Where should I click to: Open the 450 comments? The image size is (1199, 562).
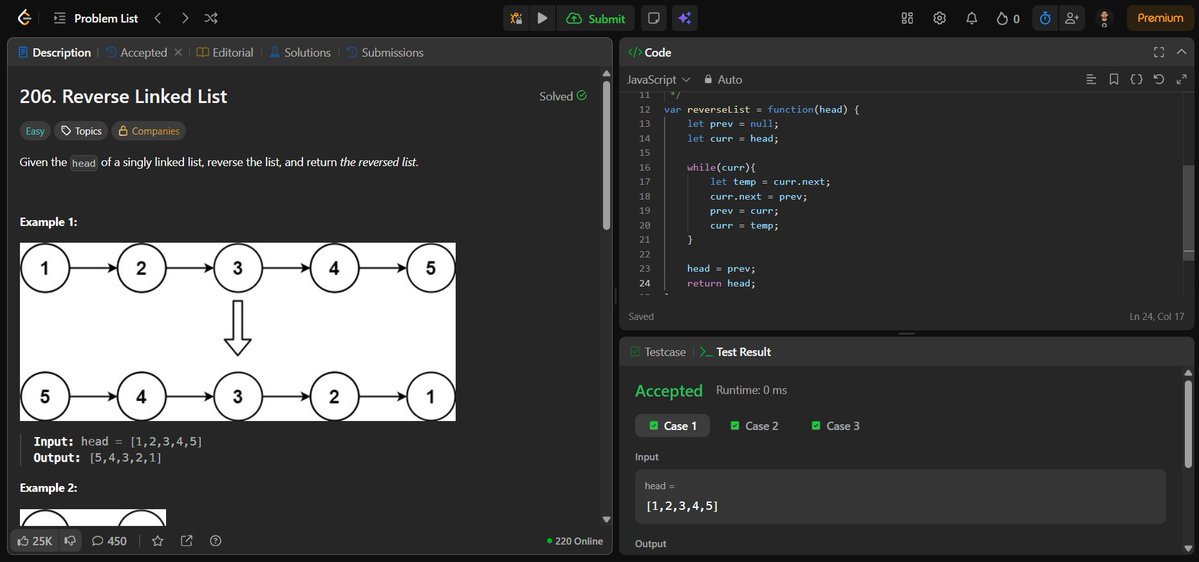[109, 541]
